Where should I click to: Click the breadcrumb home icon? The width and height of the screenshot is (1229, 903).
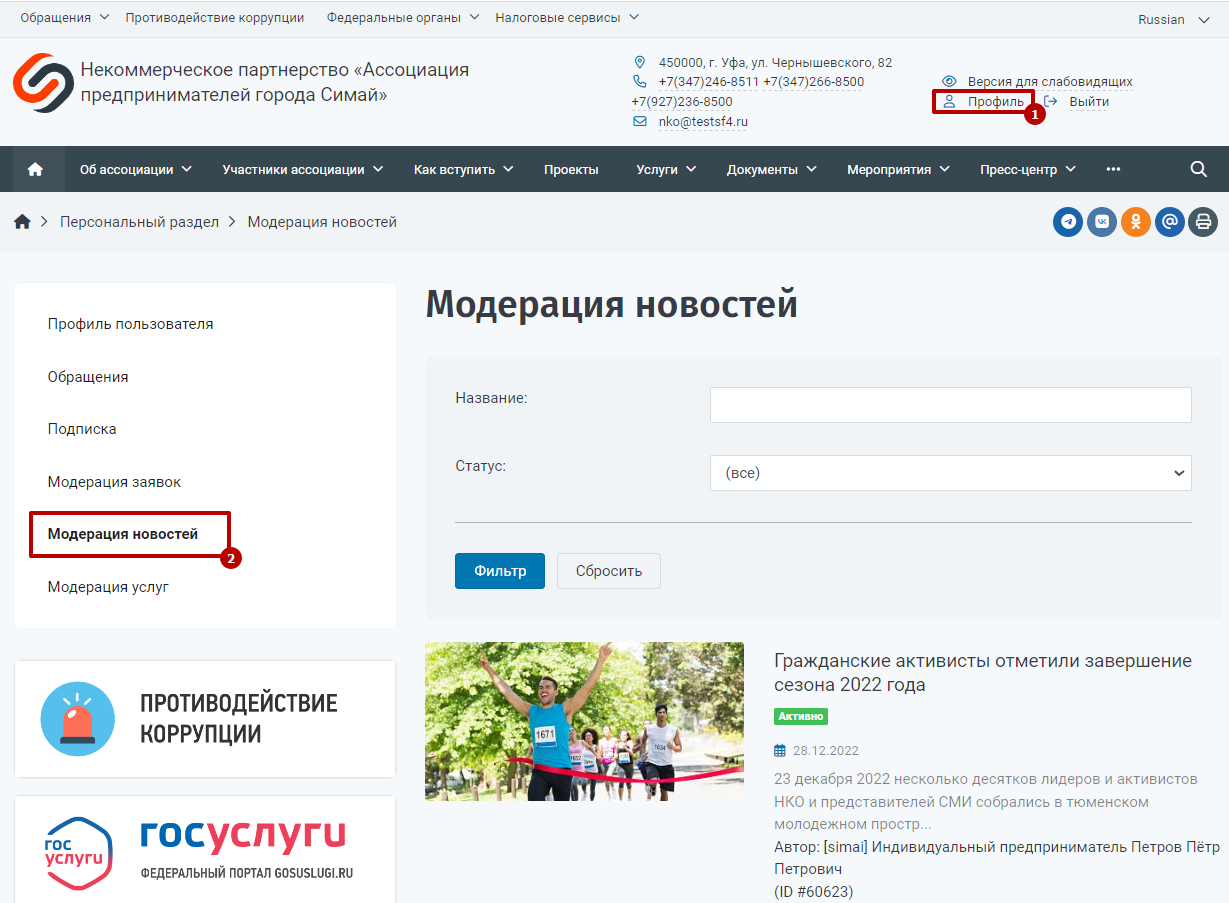click(x=22, y=222)
